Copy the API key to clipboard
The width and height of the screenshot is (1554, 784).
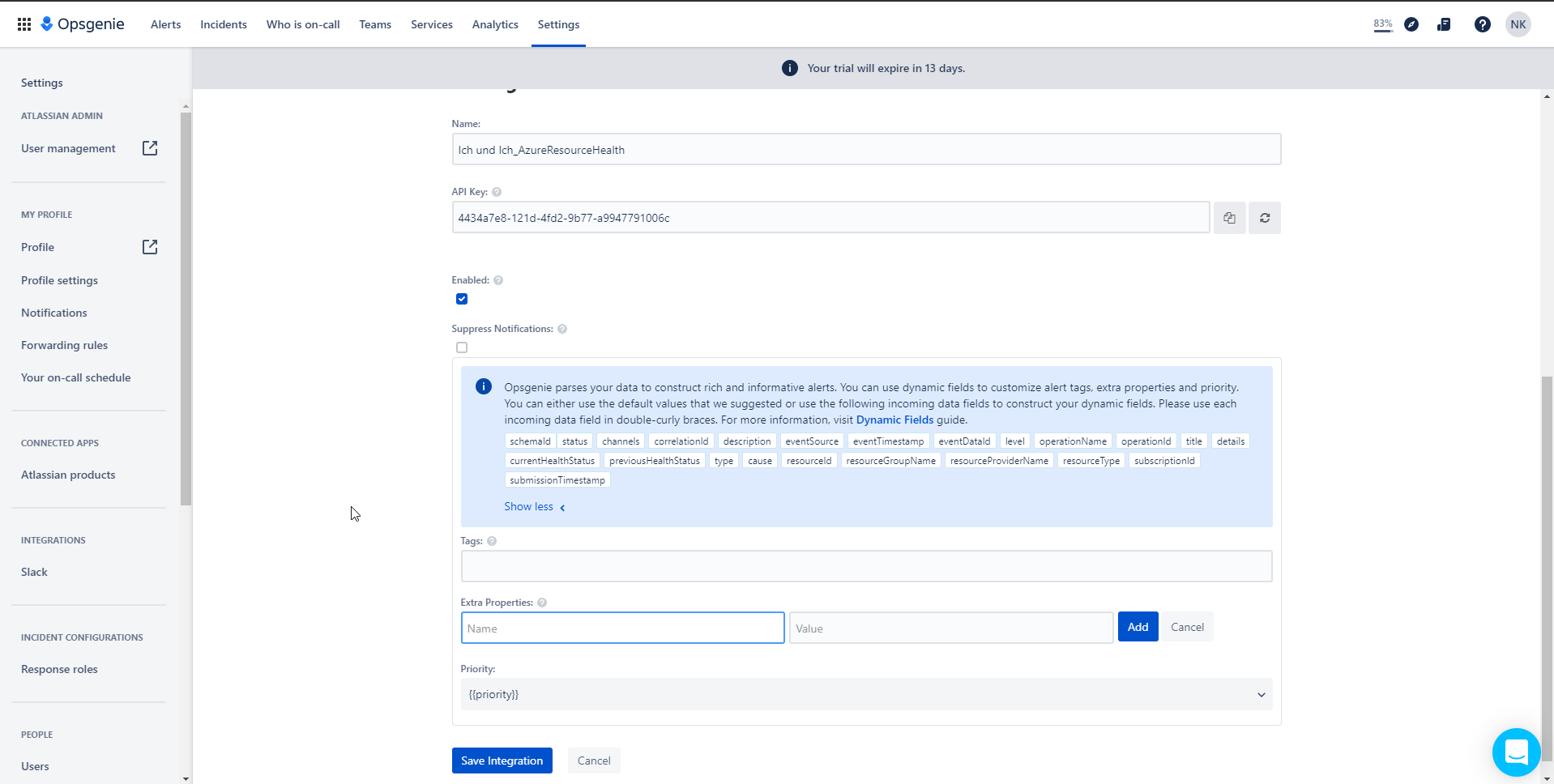(x=1229, y=218)
